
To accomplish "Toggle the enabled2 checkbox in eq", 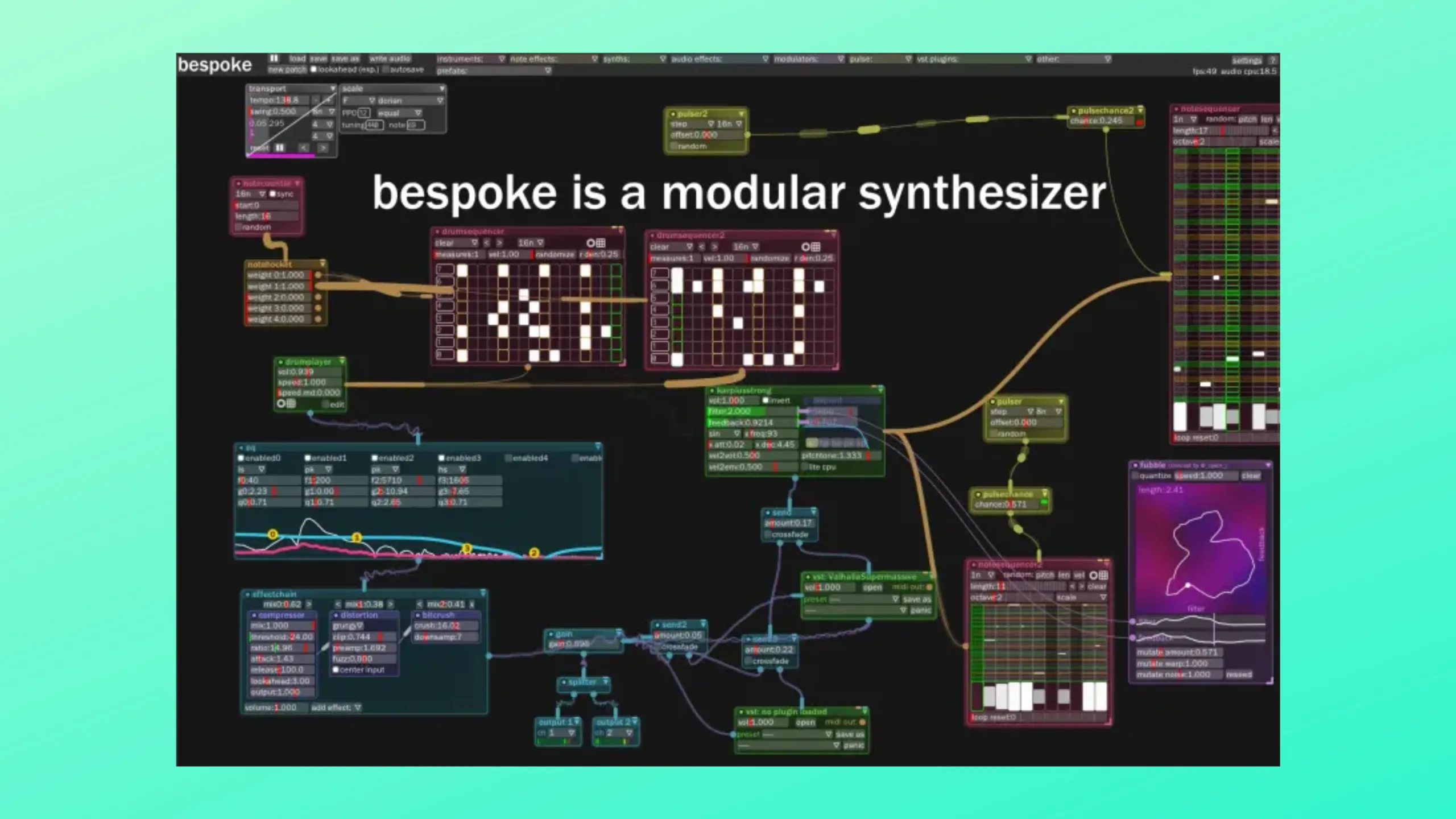I will pyautogui.click(x=375, y=458).
